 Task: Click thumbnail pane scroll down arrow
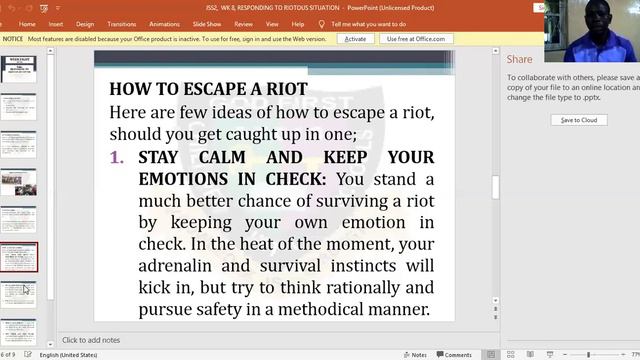[x=51, y=344]
